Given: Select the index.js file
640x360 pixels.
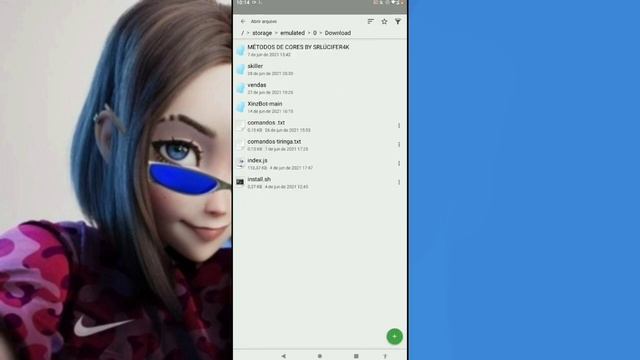Looking at the screenshot, I should 320,164.
